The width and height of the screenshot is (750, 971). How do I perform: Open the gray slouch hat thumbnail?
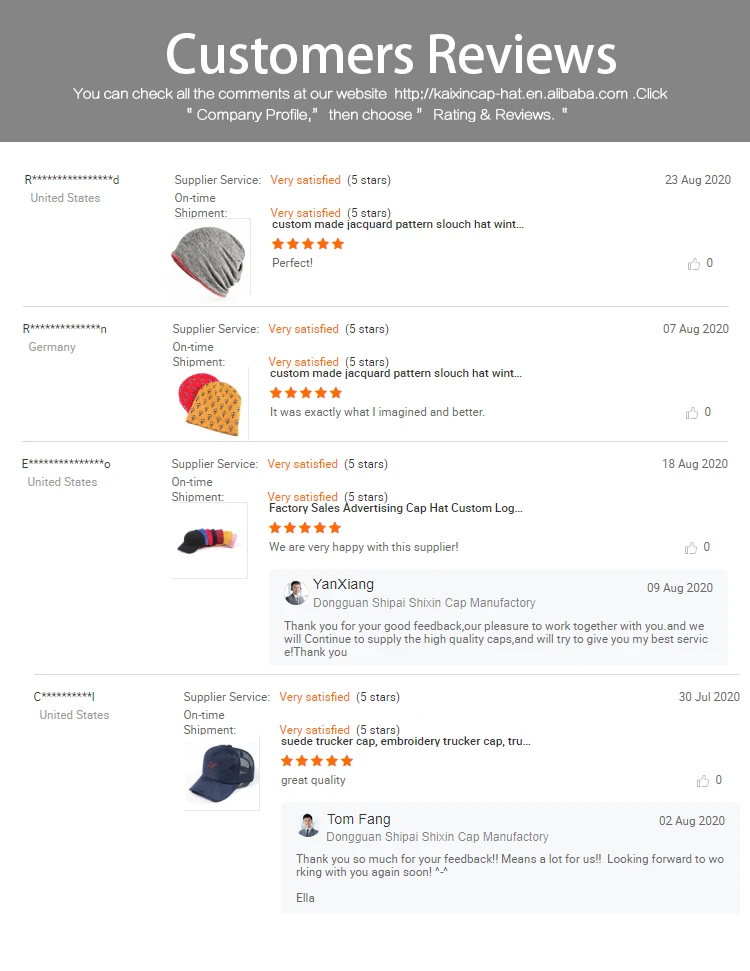click(x=211, y=258)
